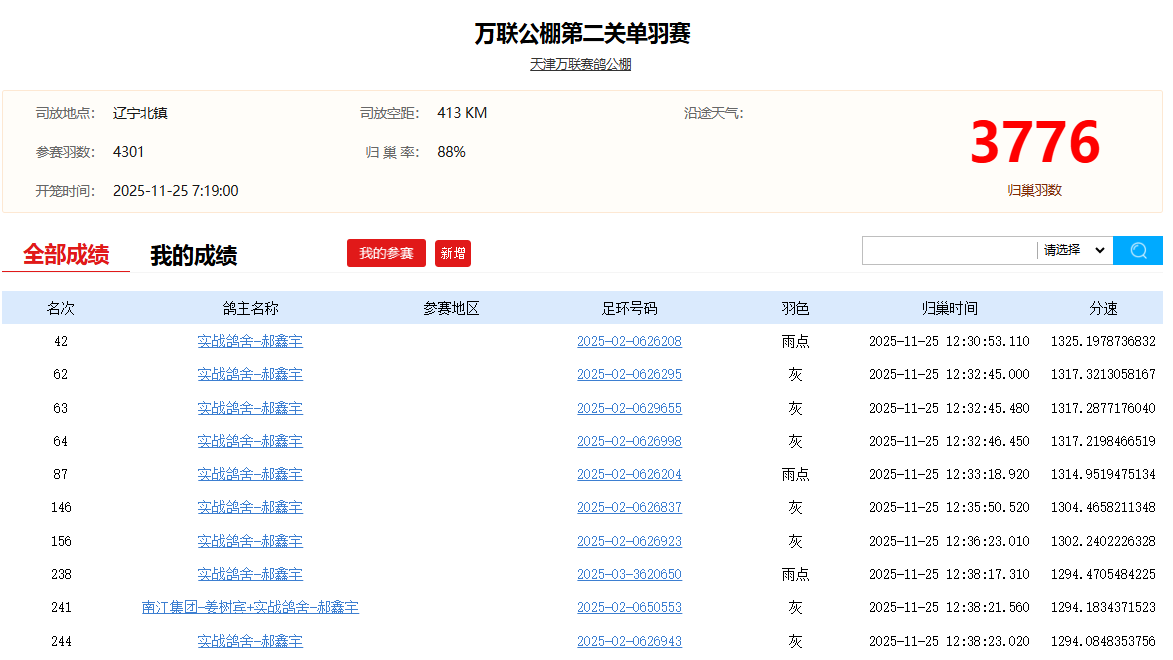Open ring number 2025-02-0626837

[629, 507]
